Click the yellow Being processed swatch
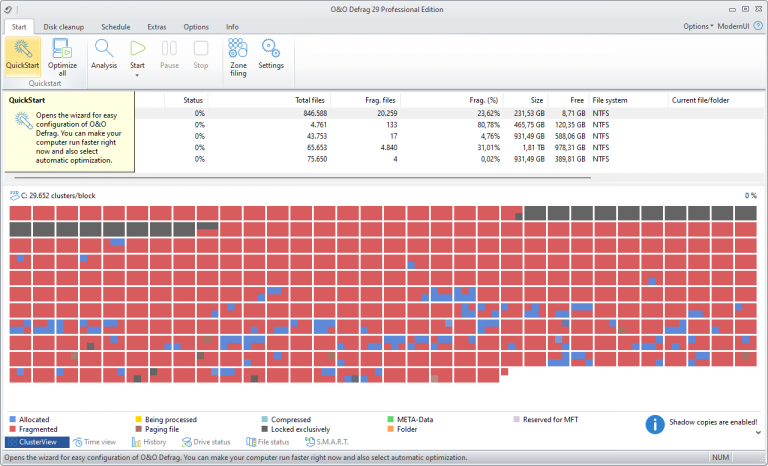 (139, 419)
